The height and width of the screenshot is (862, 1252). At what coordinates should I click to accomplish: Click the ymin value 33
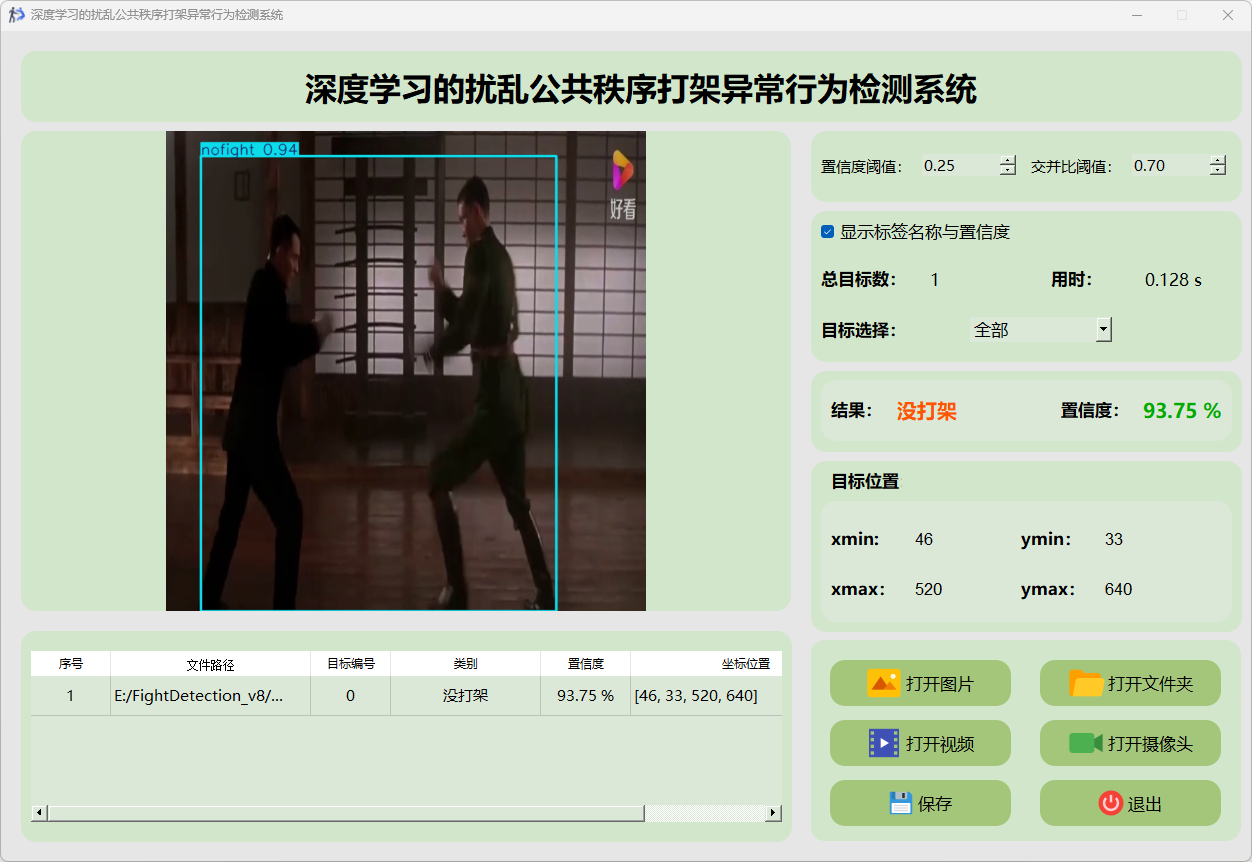click(x=1114, y=540)
